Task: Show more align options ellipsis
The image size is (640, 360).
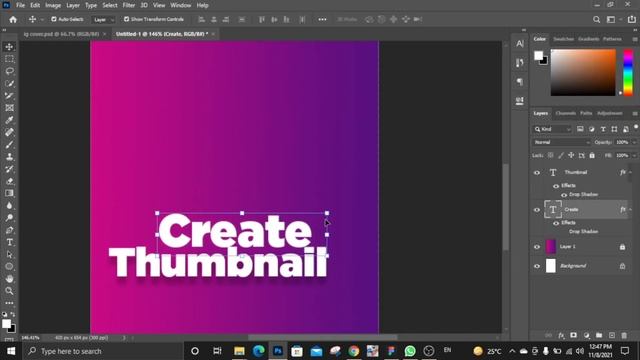Action: (x=322, y=19)
